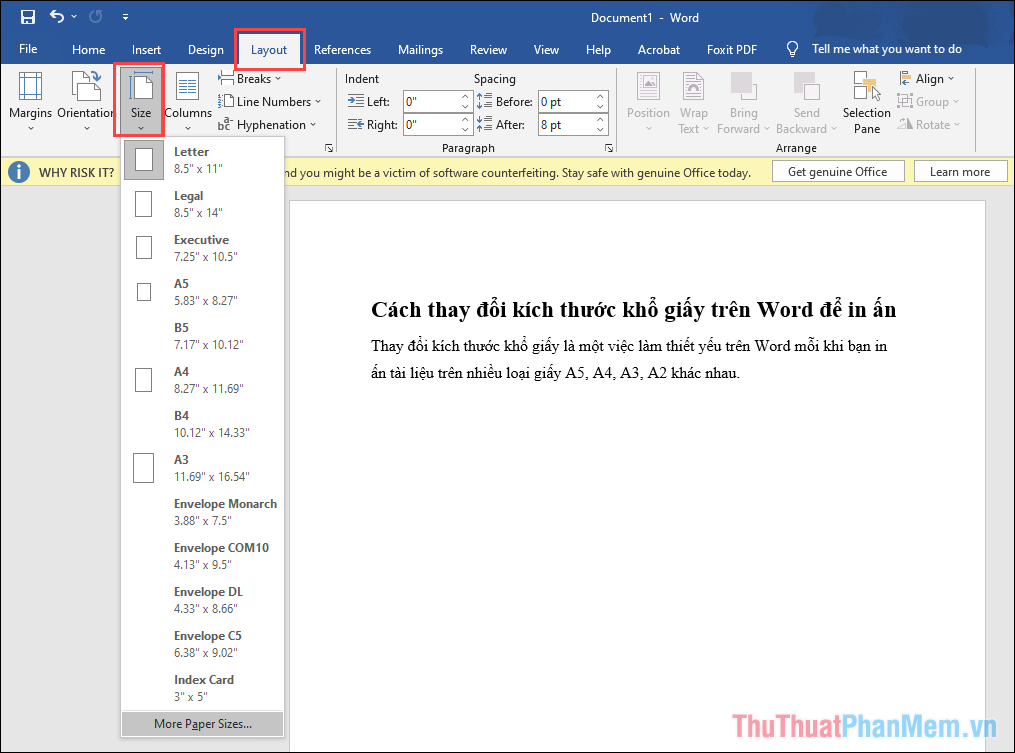Click the Send Backward icon

click(x=806, y=88)
